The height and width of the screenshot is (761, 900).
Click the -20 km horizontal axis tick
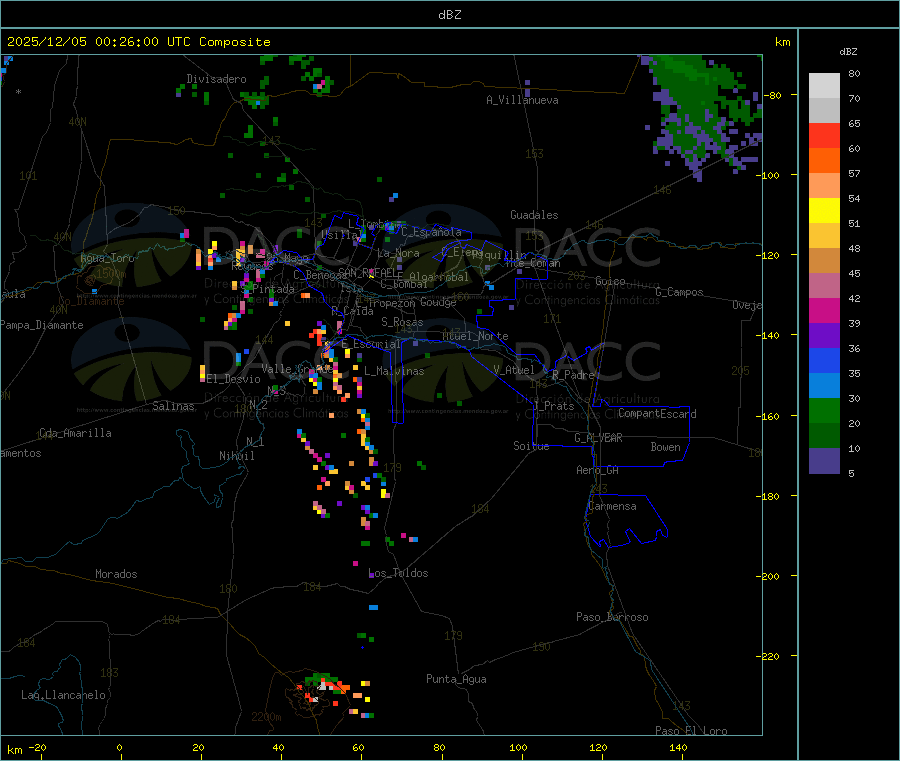tap(38, 747)
